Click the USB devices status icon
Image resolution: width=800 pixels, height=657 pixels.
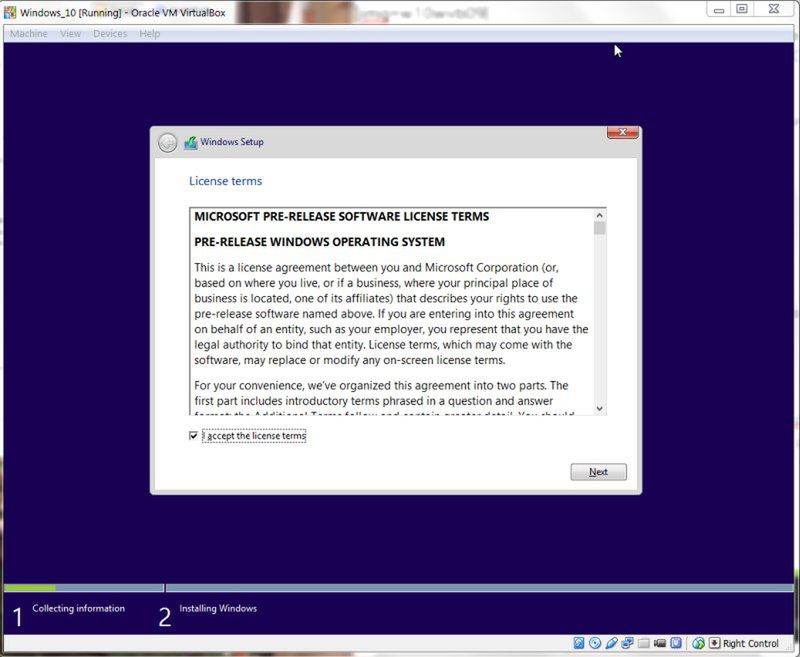(611, 643)
